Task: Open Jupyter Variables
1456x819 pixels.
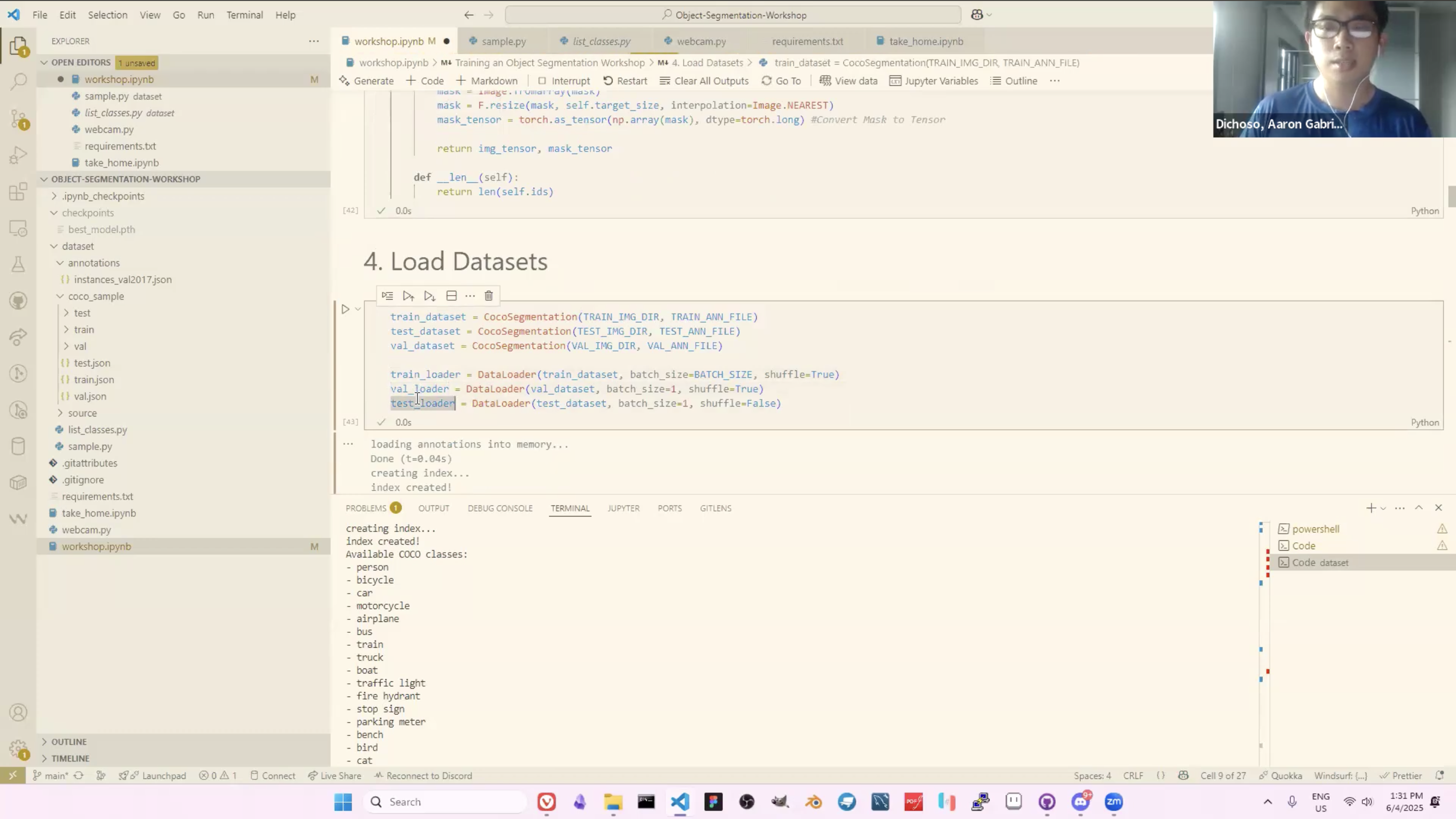Action: click(934, 81)
